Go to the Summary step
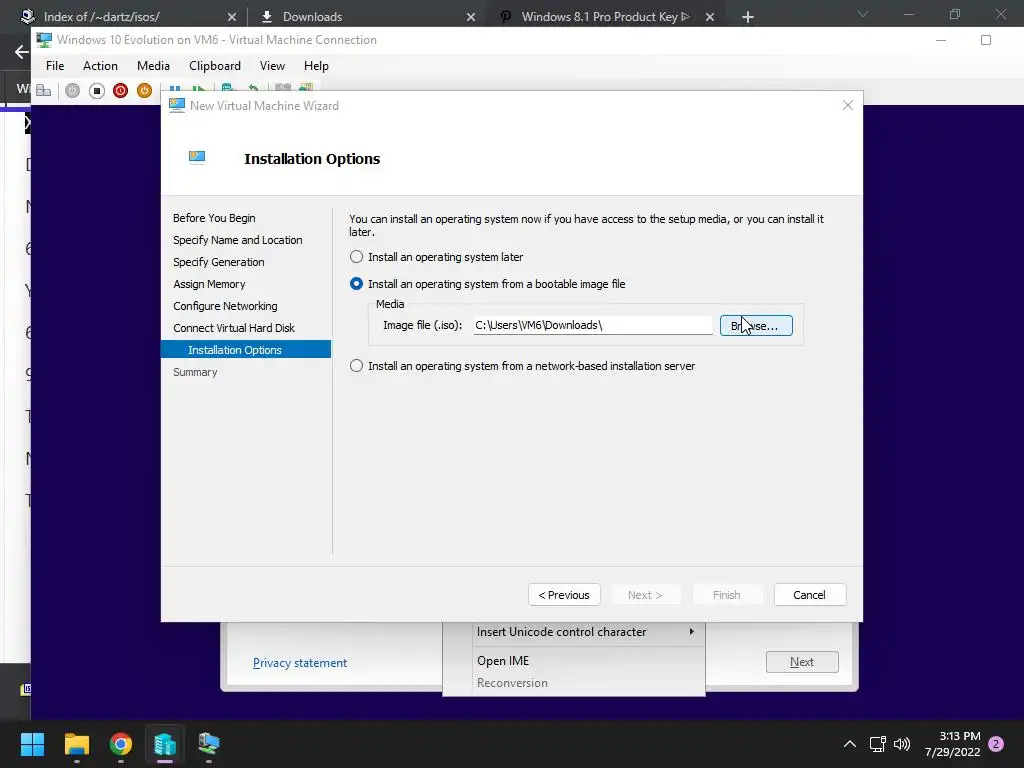Viewport: 1024px width, 768px height. (195, 372)
